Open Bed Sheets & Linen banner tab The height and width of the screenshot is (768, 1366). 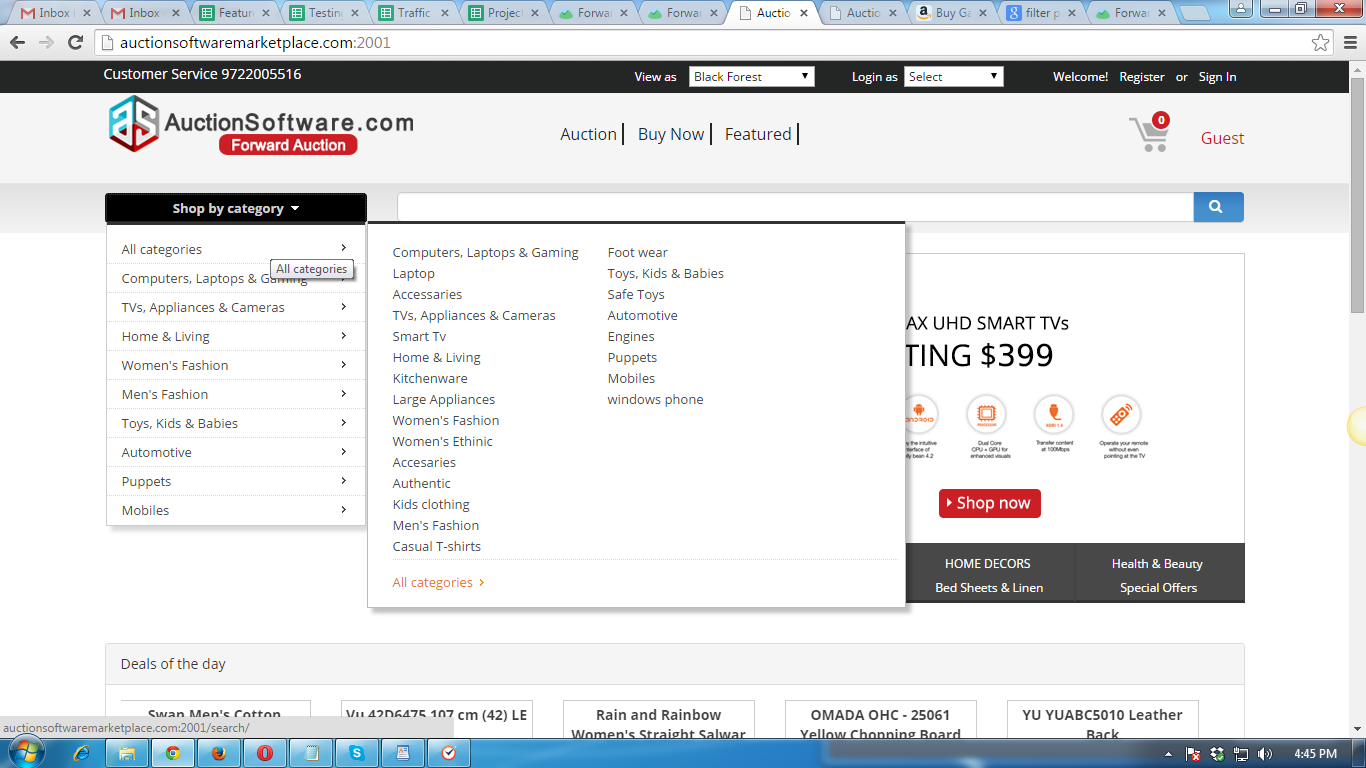coord(989,587)
